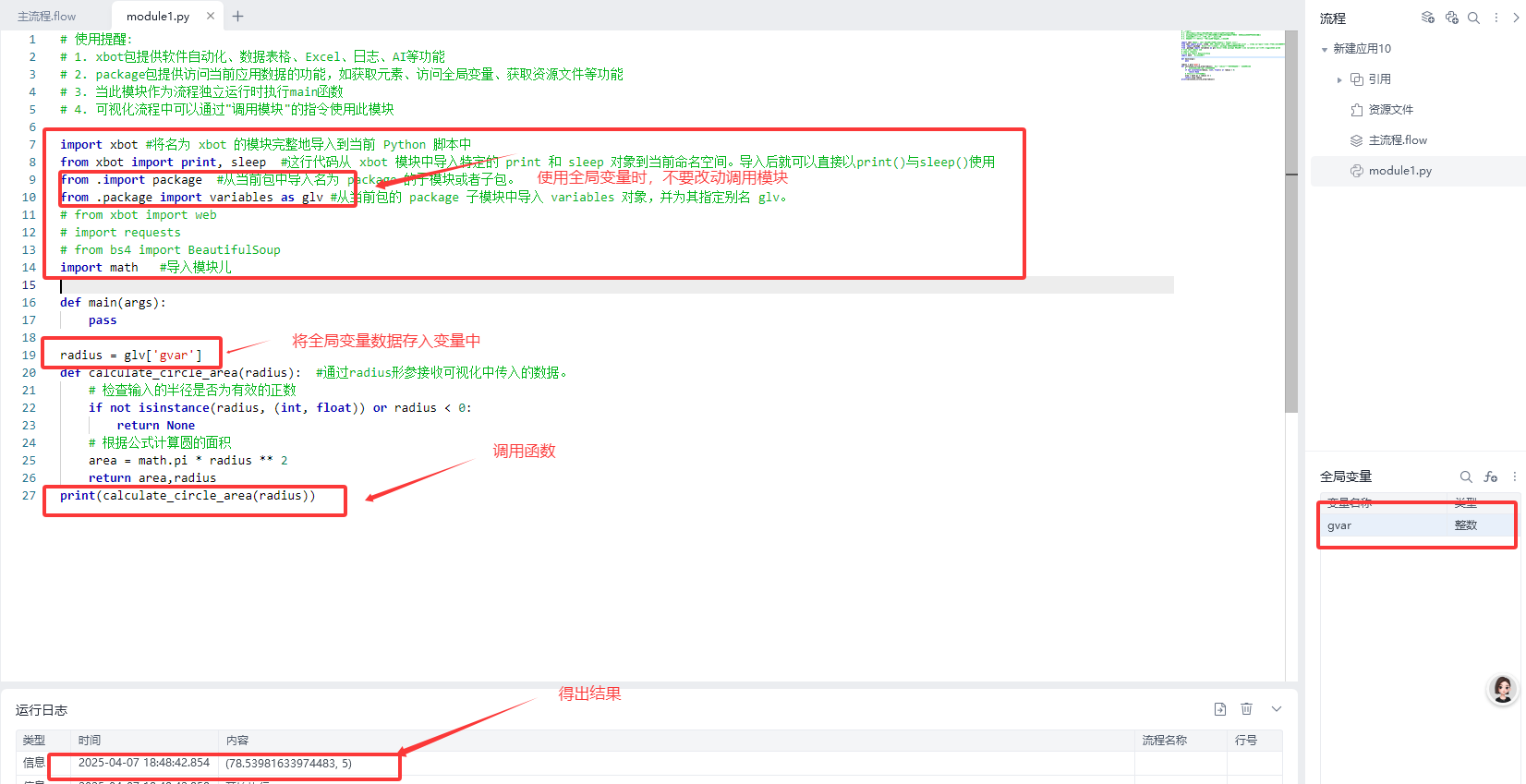Select the log entry timestamp 18:48:42.854
Screen dimensions: 1526x784
[x=144, y=763]
